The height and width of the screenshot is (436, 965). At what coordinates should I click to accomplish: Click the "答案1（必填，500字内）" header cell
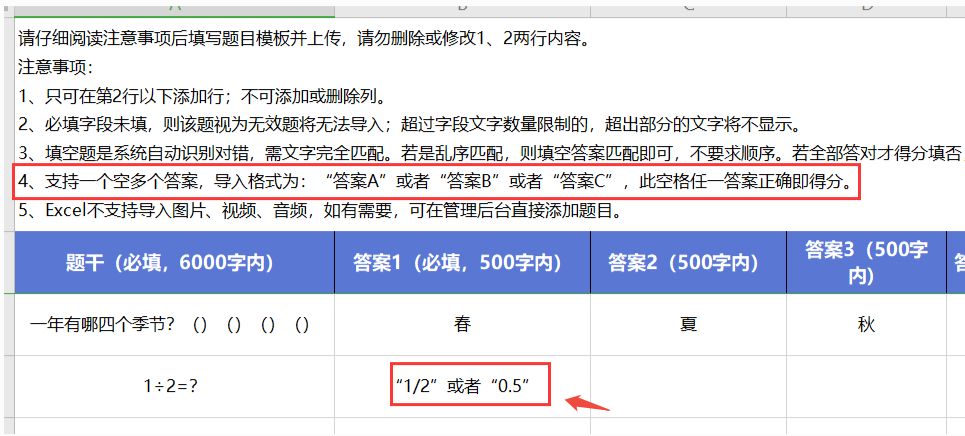[x=462, y=263]
